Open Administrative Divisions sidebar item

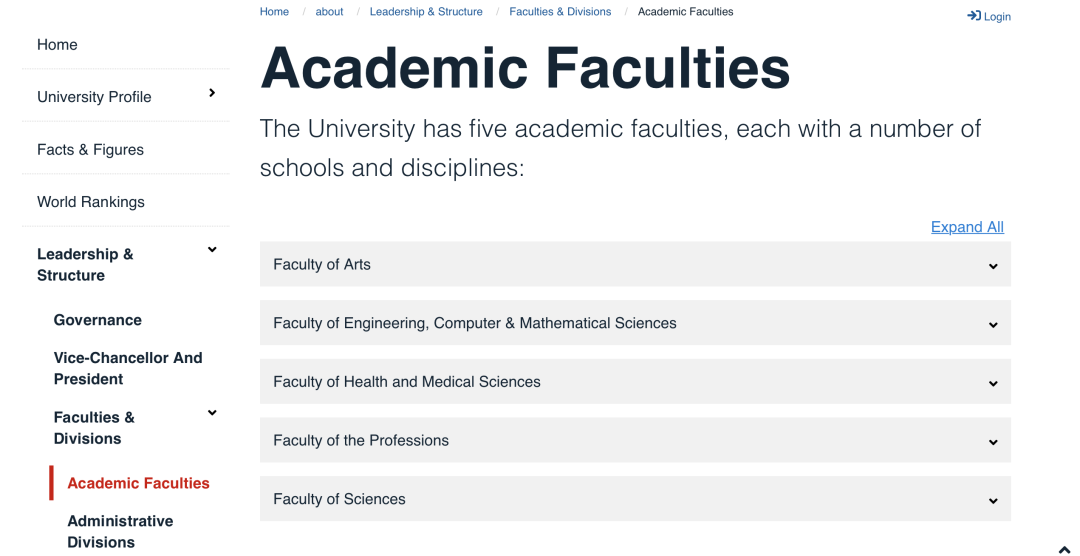(x=120, y=531)
